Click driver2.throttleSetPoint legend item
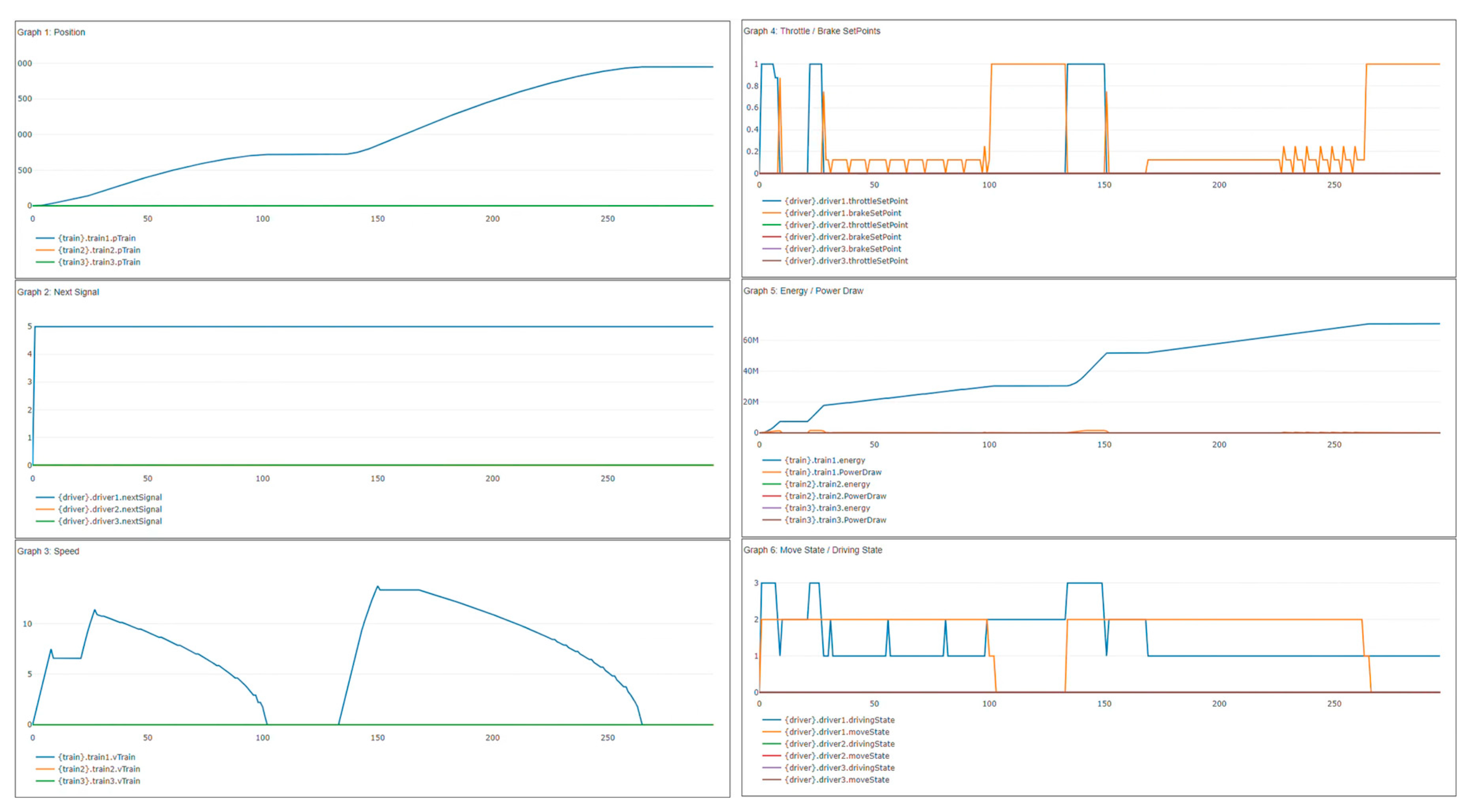 click(835, 225)
